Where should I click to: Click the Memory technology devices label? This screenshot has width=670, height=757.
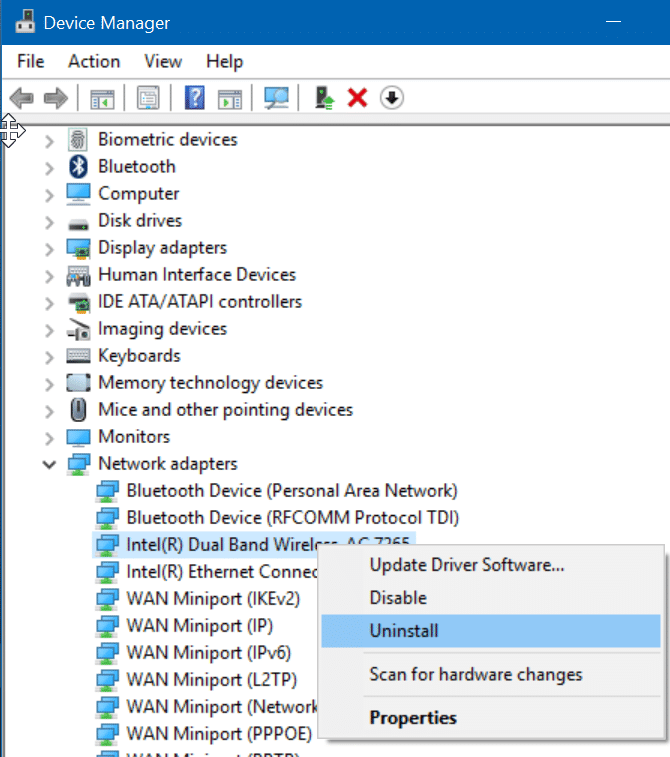tap(210, 383)
